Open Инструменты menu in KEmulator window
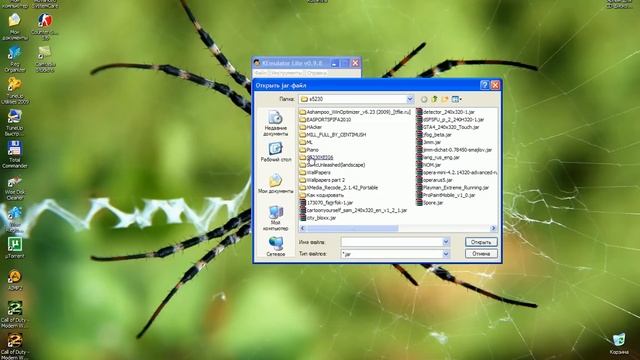 [286, 73]
